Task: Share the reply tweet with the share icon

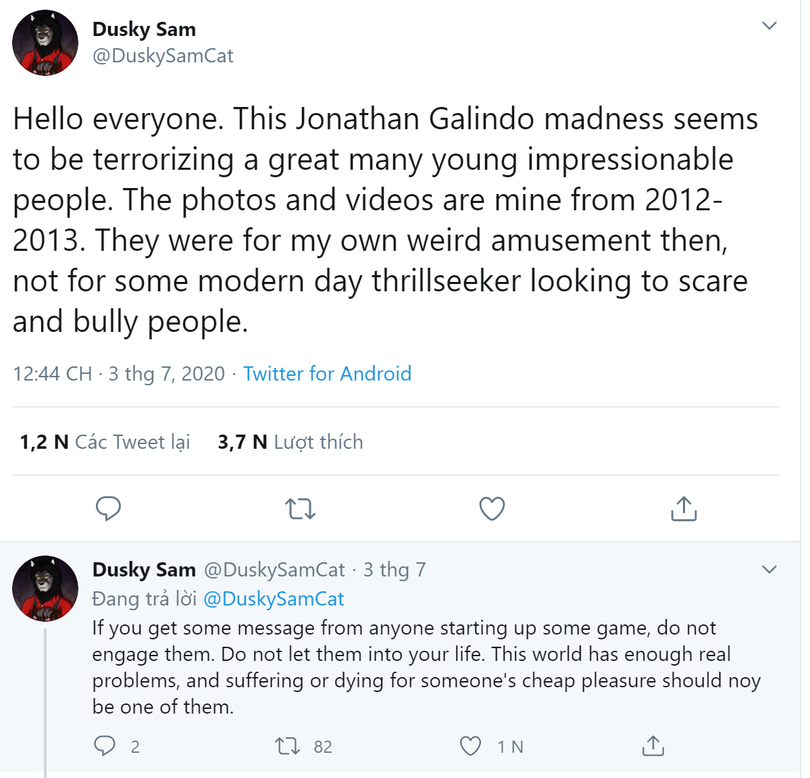Action: pyautogui.click(x=653, y=746)
